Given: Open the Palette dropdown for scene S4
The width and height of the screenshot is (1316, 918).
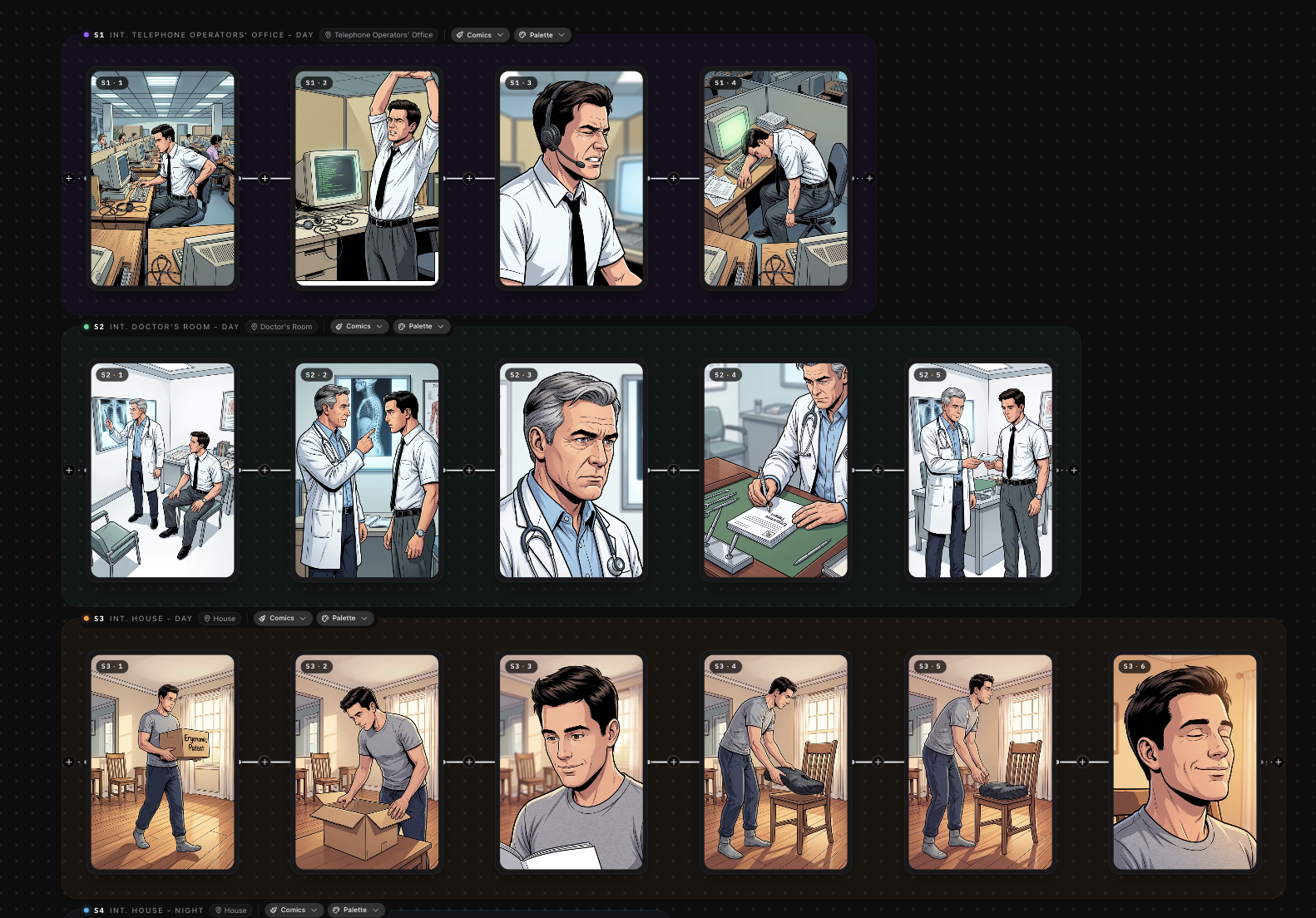Looking at the screenshot, I should [356, 911].
